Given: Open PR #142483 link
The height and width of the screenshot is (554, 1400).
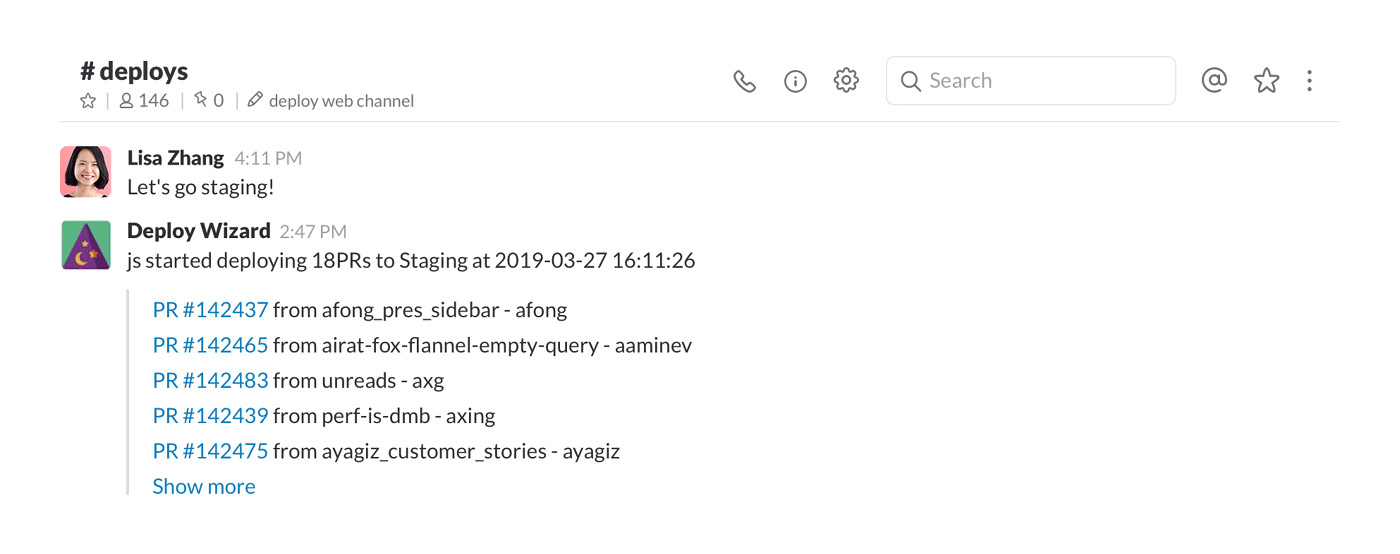Looking at the screenshot, I should click(x=211, y=380).
